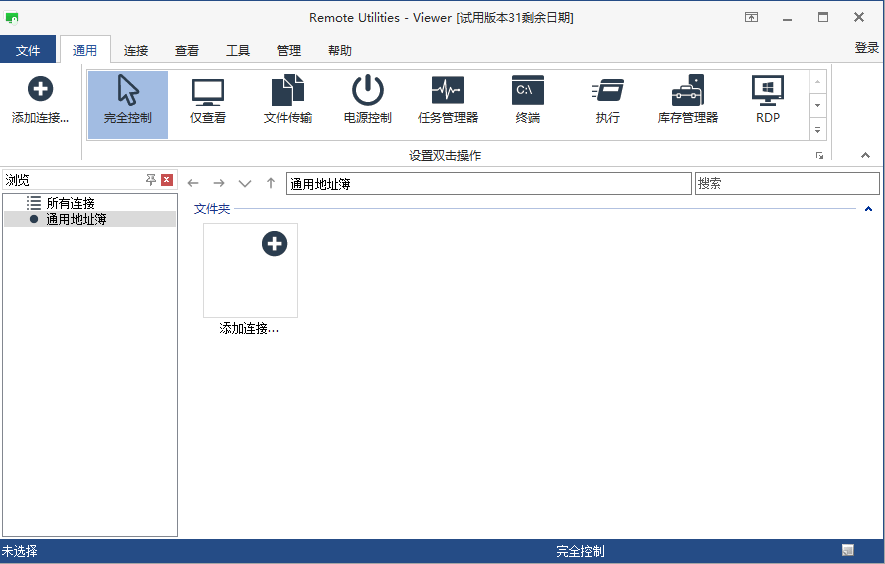
Task: Select the 终端 terminal icon
Action: point(528,90)
